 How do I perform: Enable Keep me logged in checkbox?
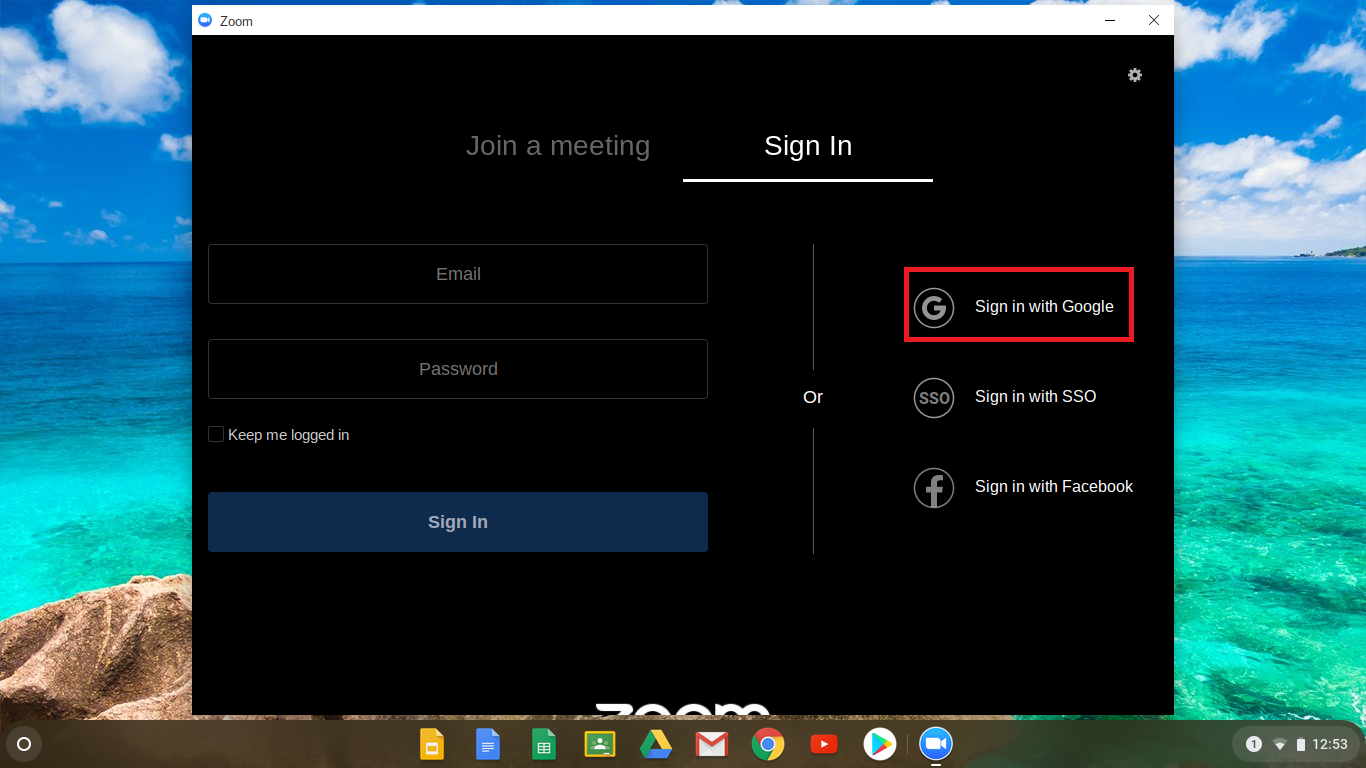click(x=216, y=434)
